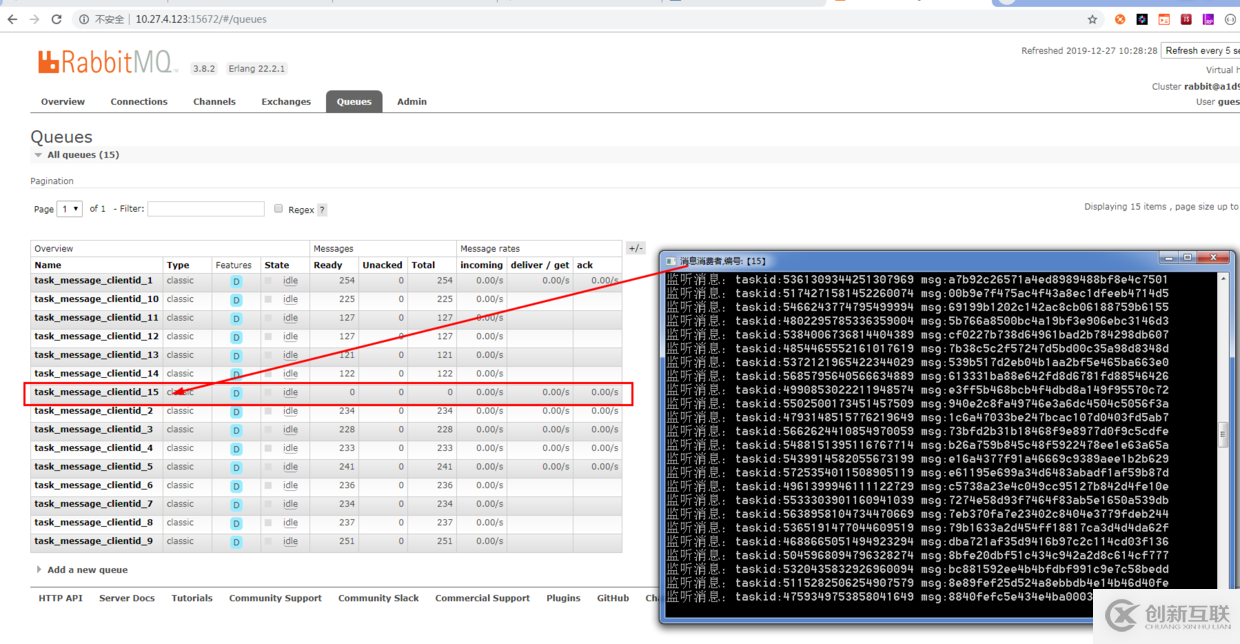The height and width of the screenshot is (644, 1240).
Task: Open the purple RP extension icon
Action: point(1208,19)
